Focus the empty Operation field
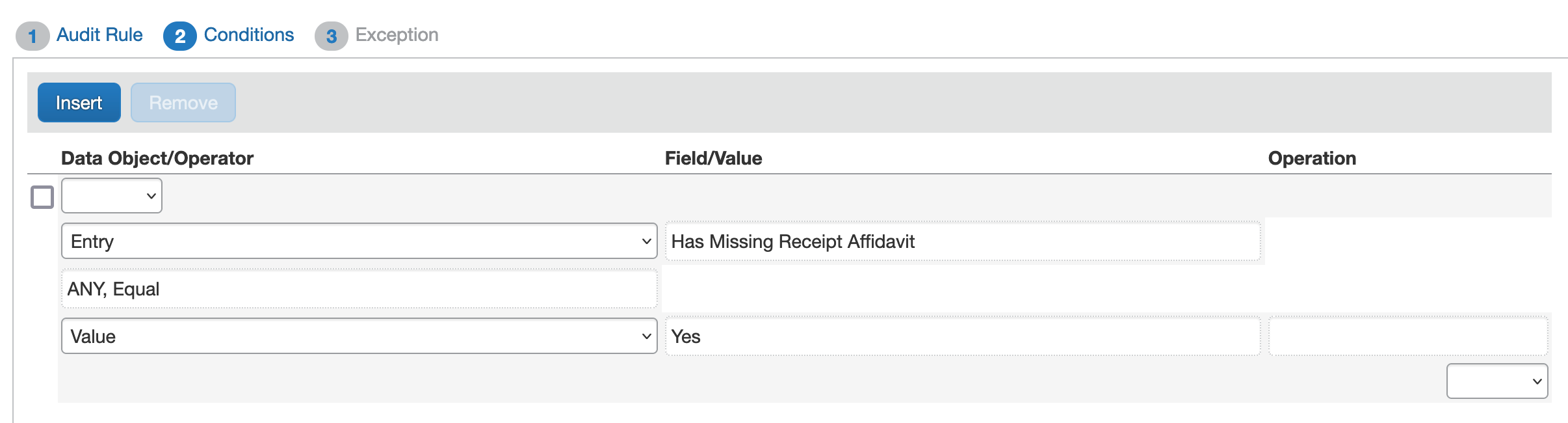The height and width of the screenshot is (423, 1568). point(1407,336)
